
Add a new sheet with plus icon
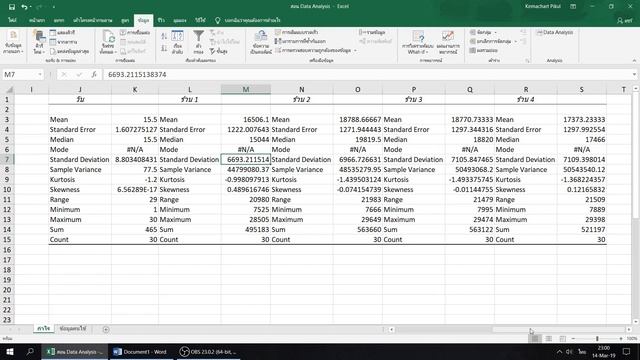click(x=106, y=329)
